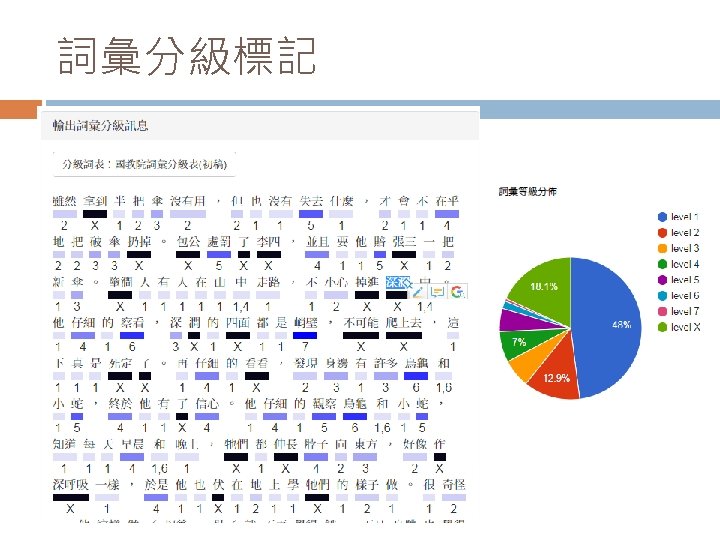Click the word 東方

pyautogui.click(x=366, y=444)
